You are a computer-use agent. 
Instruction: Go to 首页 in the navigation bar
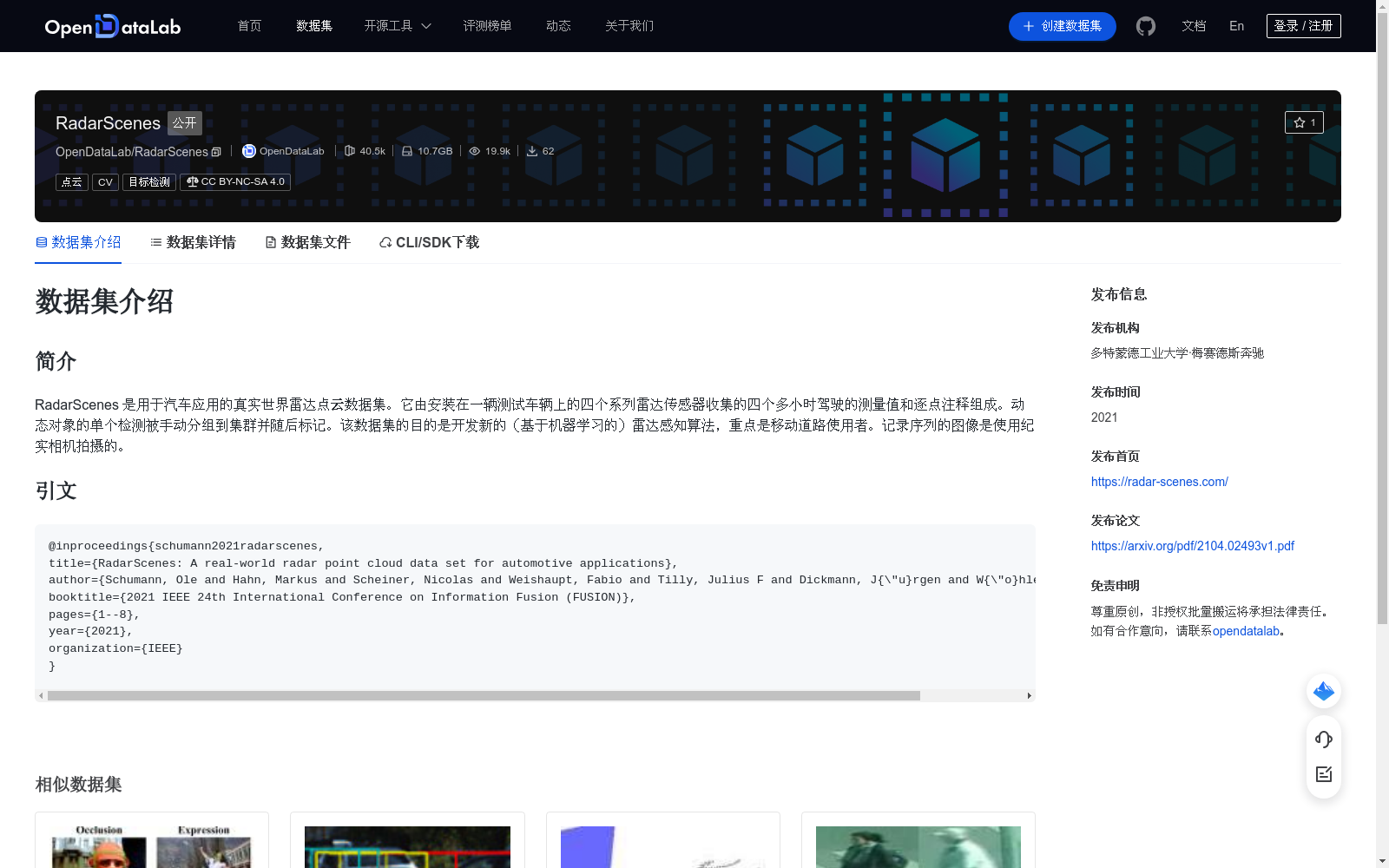click(x=250, y=26)
